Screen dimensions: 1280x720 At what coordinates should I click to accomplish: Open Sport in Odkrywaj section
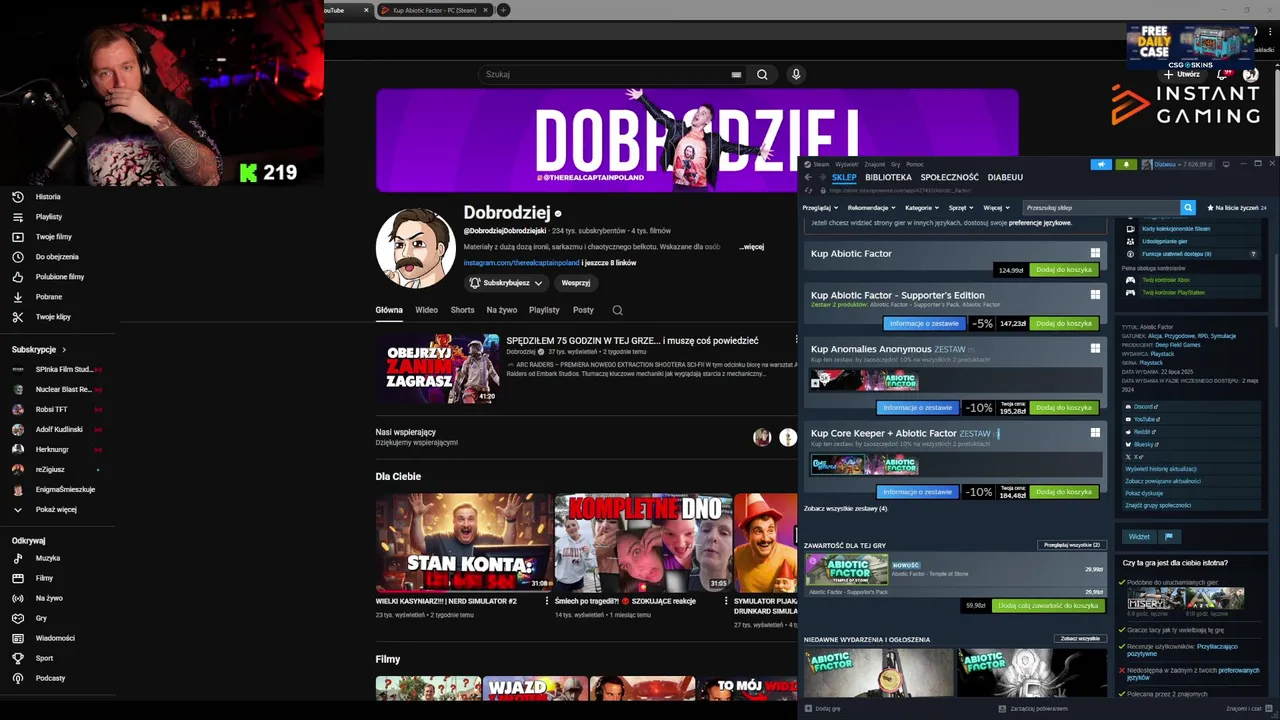click(x=44, y=658)
